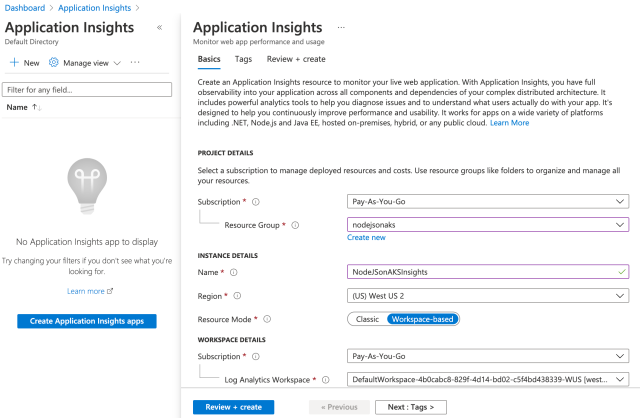Show info icon next to Name
The width and height of the screenshot is (640, 418).
[x=233, y=272]
